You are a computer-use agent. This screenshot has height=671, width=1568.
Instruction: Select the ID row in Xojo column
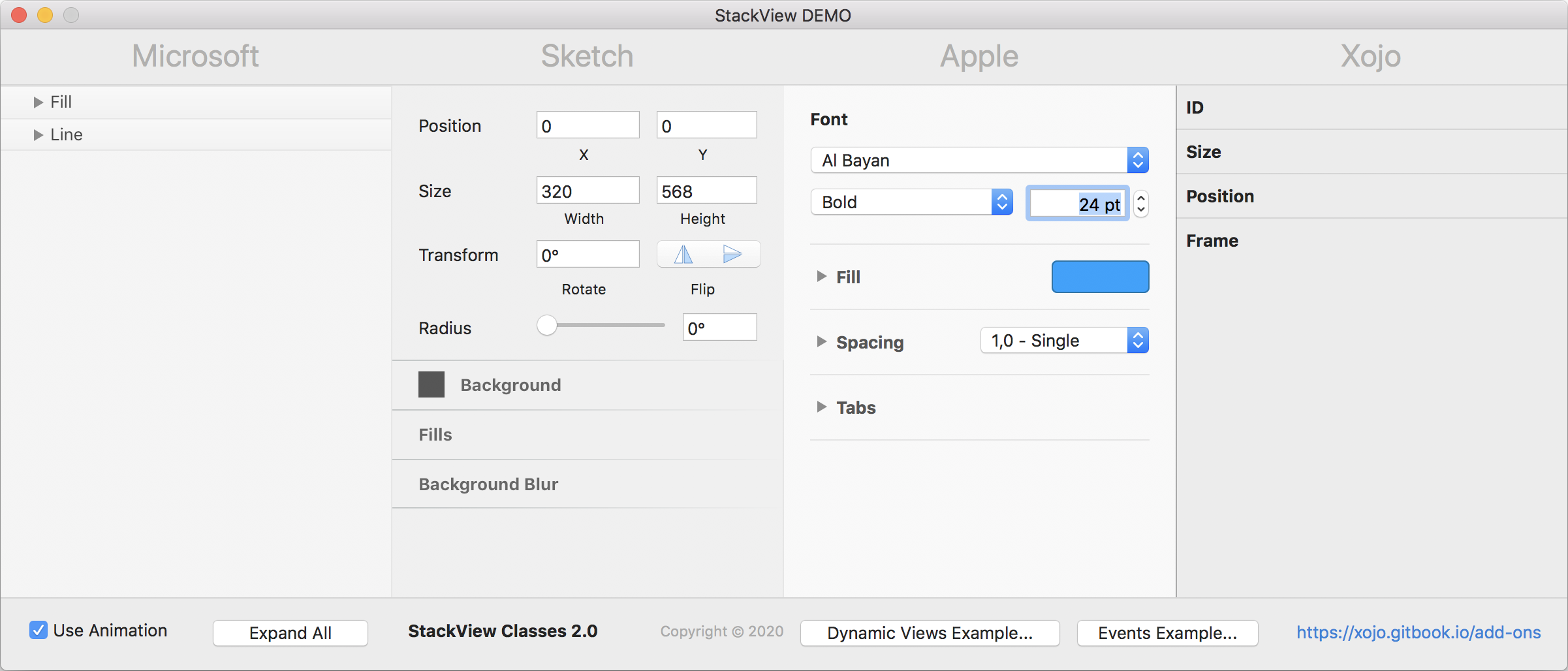click(x=1372, y=108)
